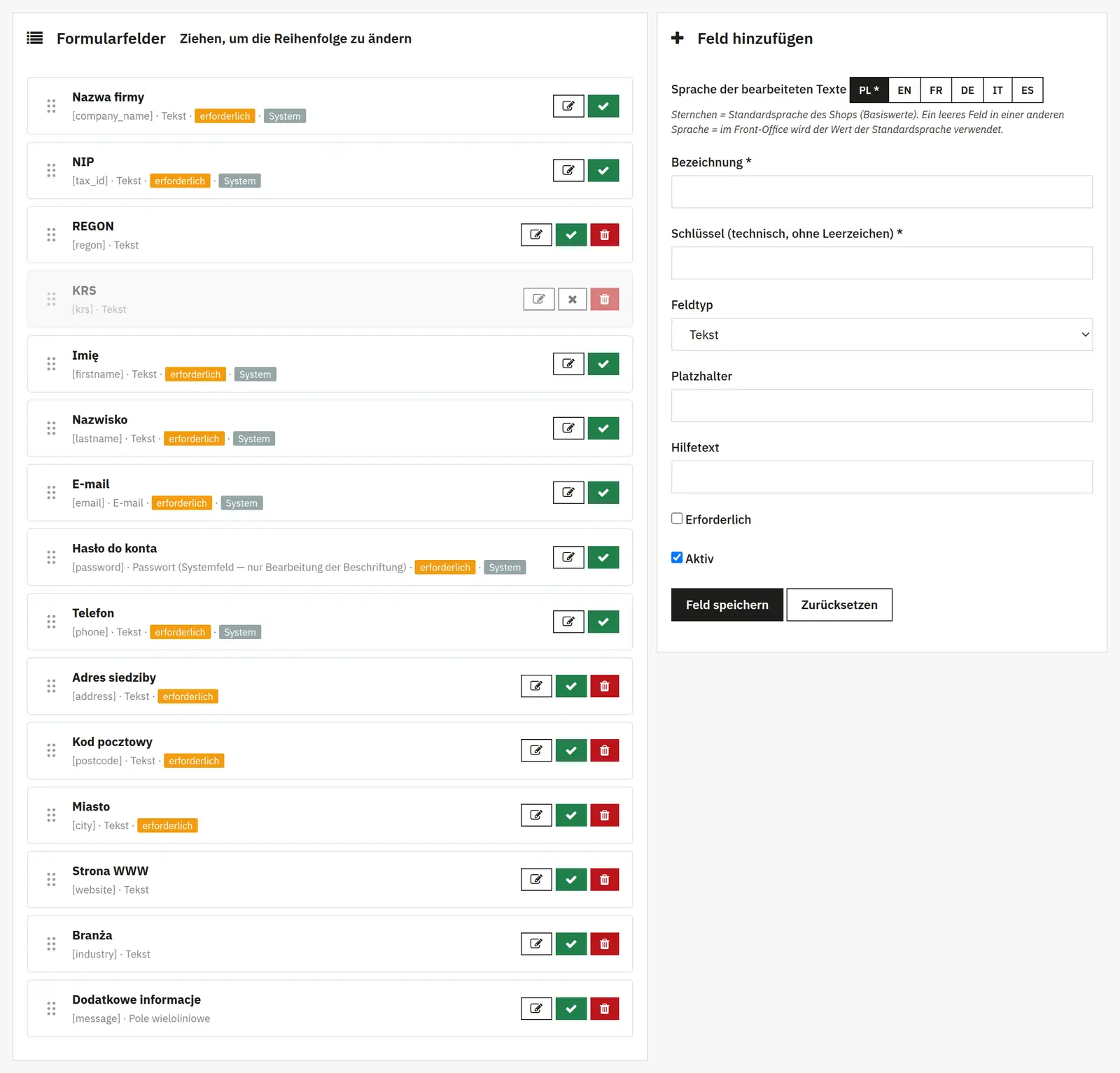Switch to the DE language tab

[967, 90]
